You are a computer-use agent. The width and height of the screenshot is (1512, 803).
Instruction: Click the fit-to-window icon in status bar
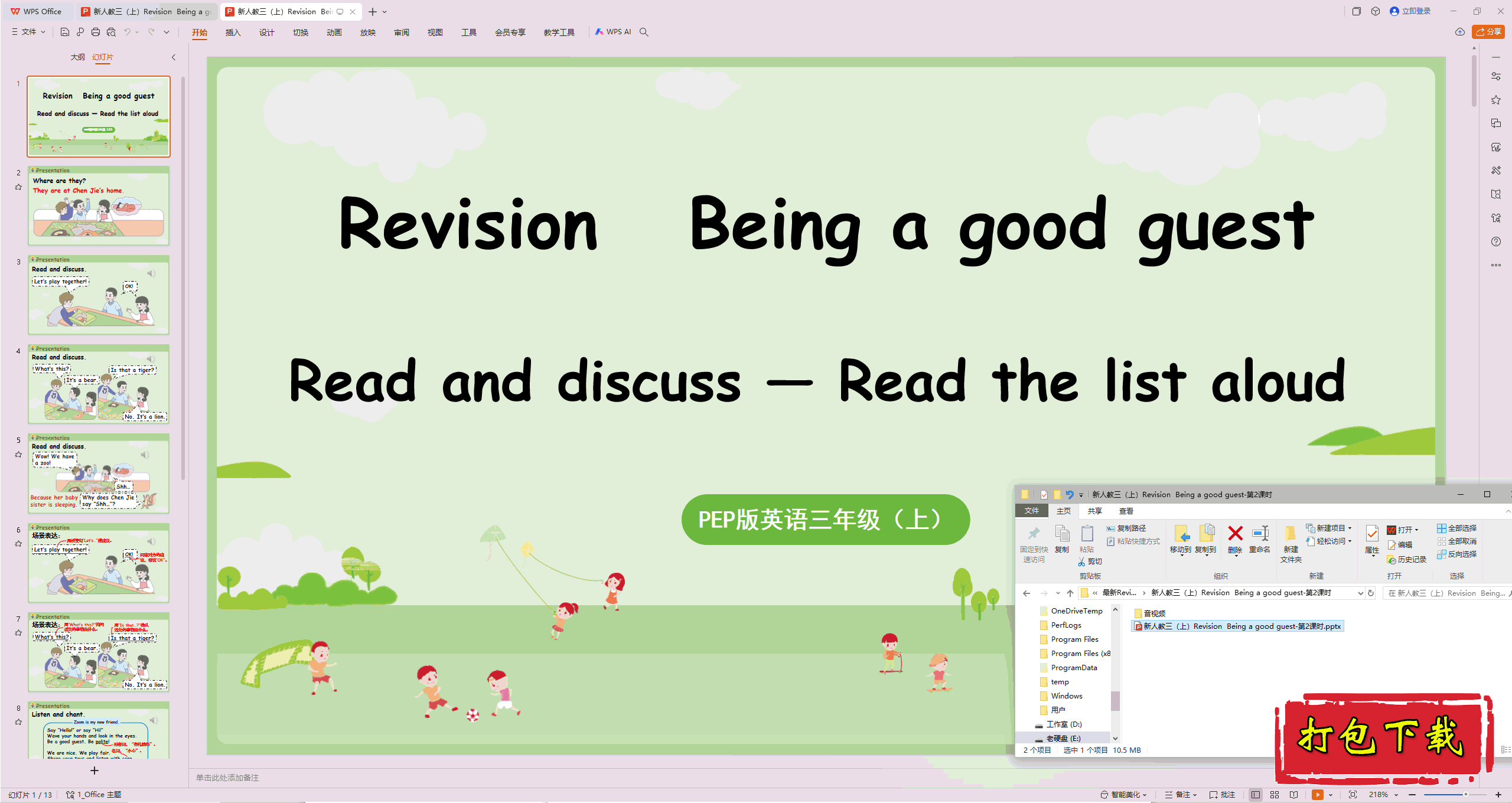1353,795
